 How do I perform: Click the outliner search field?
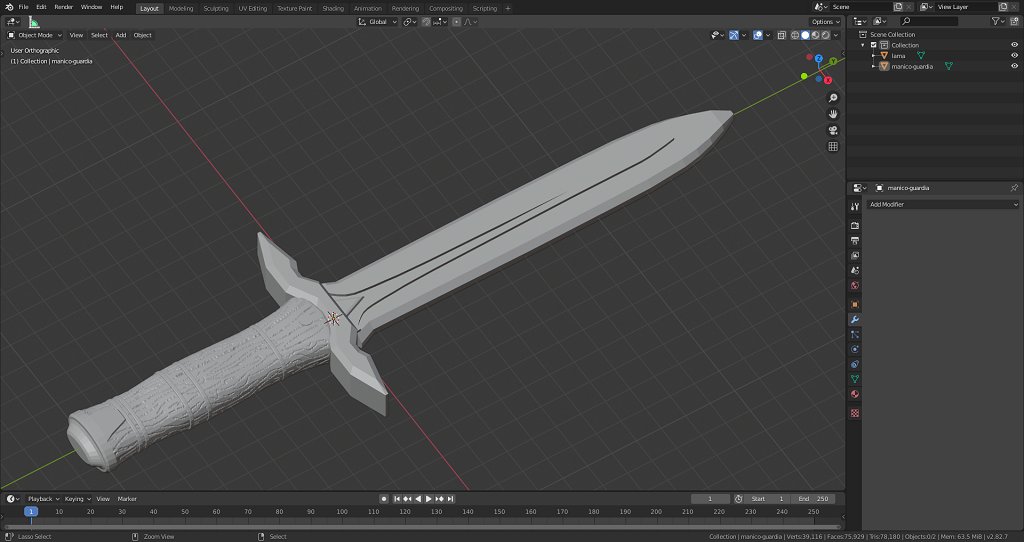tap(929, 22)
